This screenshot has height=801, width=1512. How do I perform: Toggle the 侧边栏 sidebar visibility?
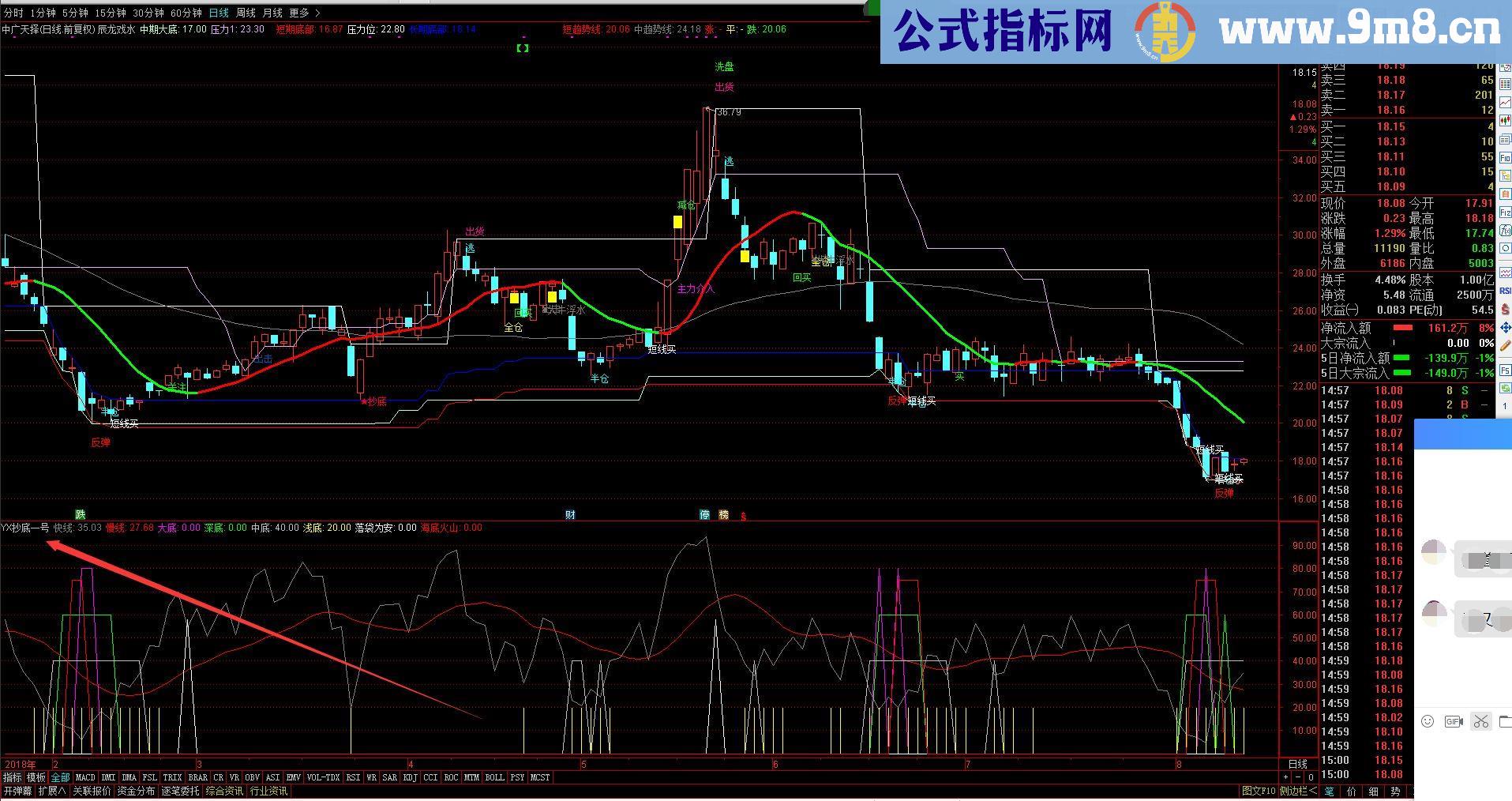[x=1298, y=791]
